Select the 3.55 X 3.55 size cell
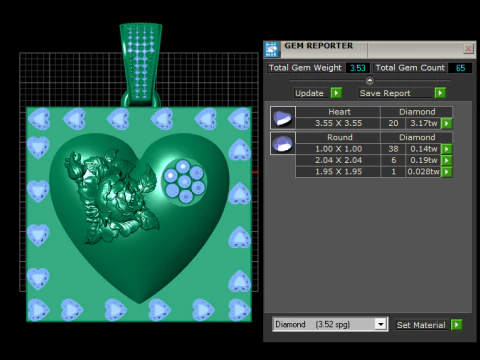 338,123
